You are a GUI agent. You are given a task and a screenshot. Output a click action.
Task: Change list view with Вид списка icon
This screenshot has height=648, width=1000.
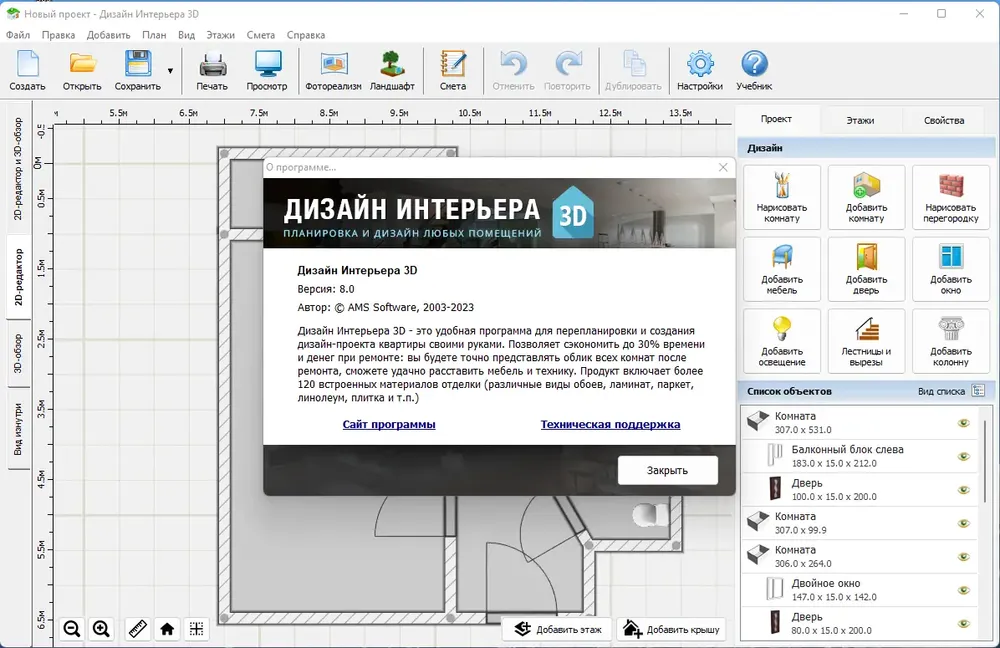pyautogui.click(x=978, y=391)
